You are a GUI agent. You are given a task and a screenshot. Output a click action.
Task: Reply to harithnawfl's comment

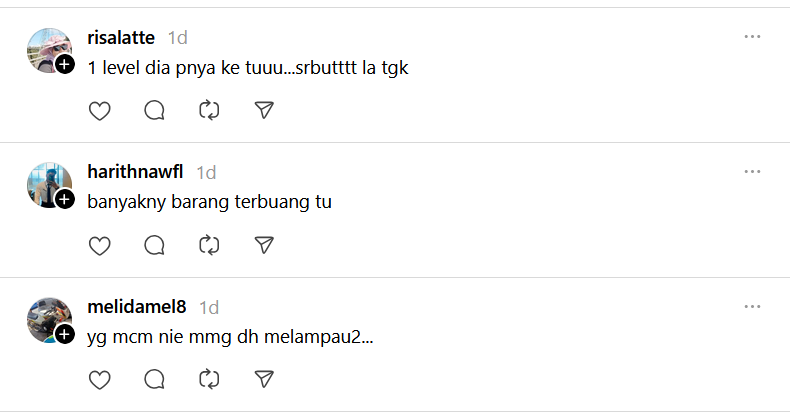(154, 245)
